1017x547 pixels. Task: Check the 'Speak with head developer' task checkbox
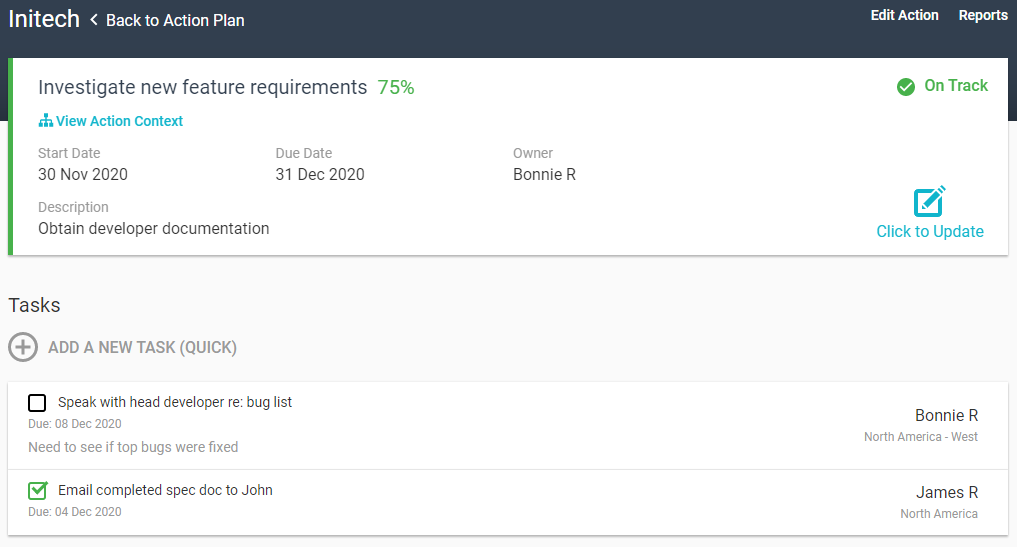[37, 403]
